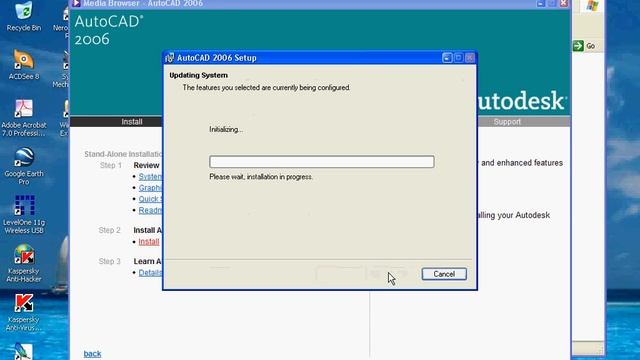The height and width of the screenshot is (360, 640).
Task: Follow the back link in Media Browser
Action: (92, 354)
